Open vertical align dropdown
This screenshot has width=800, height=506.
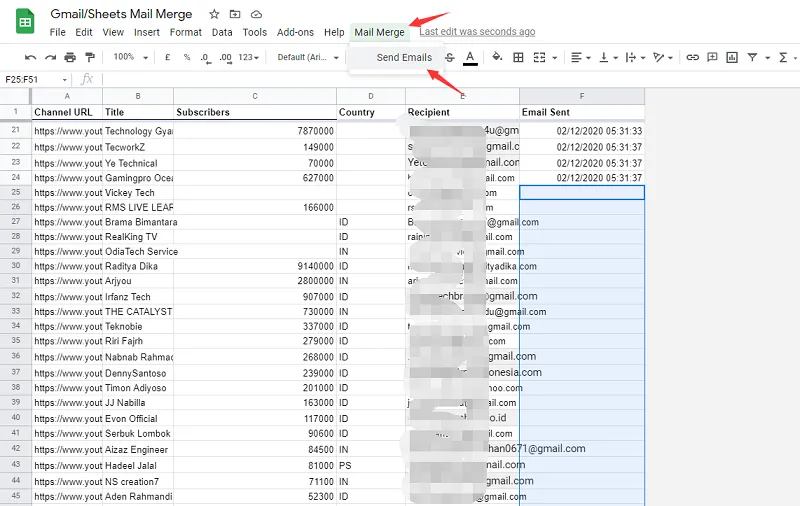tap(608, 57)
